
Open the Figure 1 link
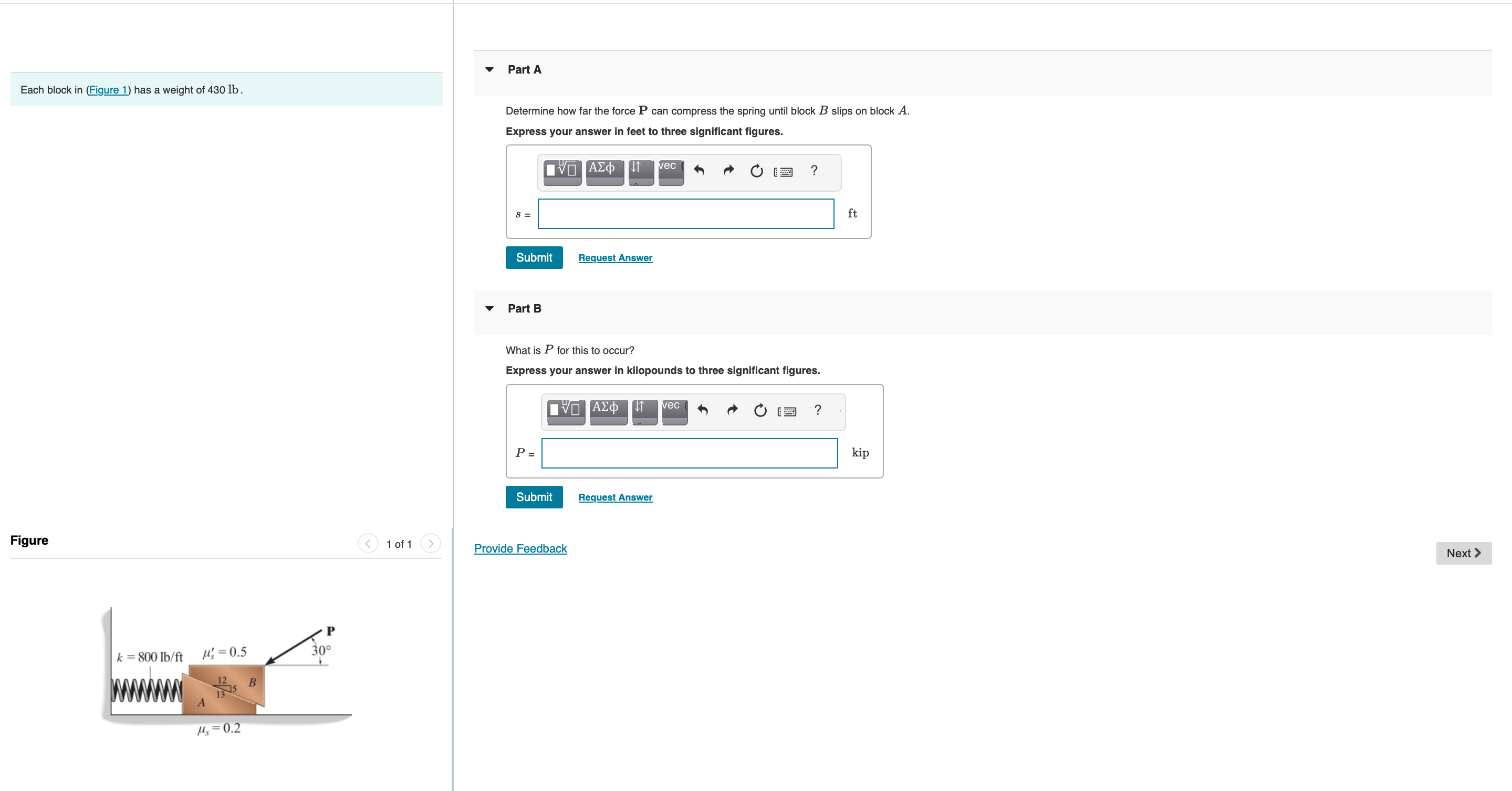[x=108, y=90]
